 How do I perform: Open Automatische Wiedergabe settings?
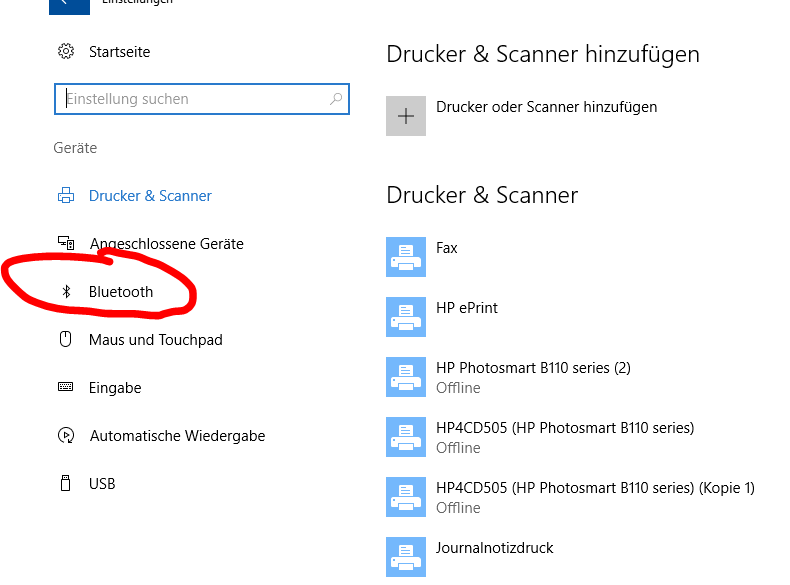[177, 436]
